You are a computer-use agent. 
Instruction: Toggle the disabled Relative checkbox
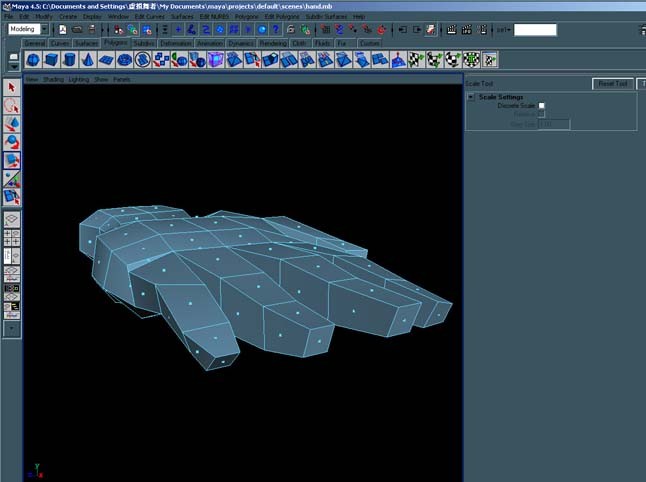point(541,114)
